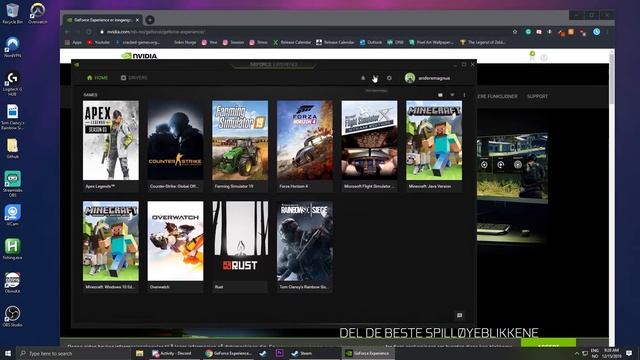
Task: Open the Youtube bookmark
Action: point(98,42)
